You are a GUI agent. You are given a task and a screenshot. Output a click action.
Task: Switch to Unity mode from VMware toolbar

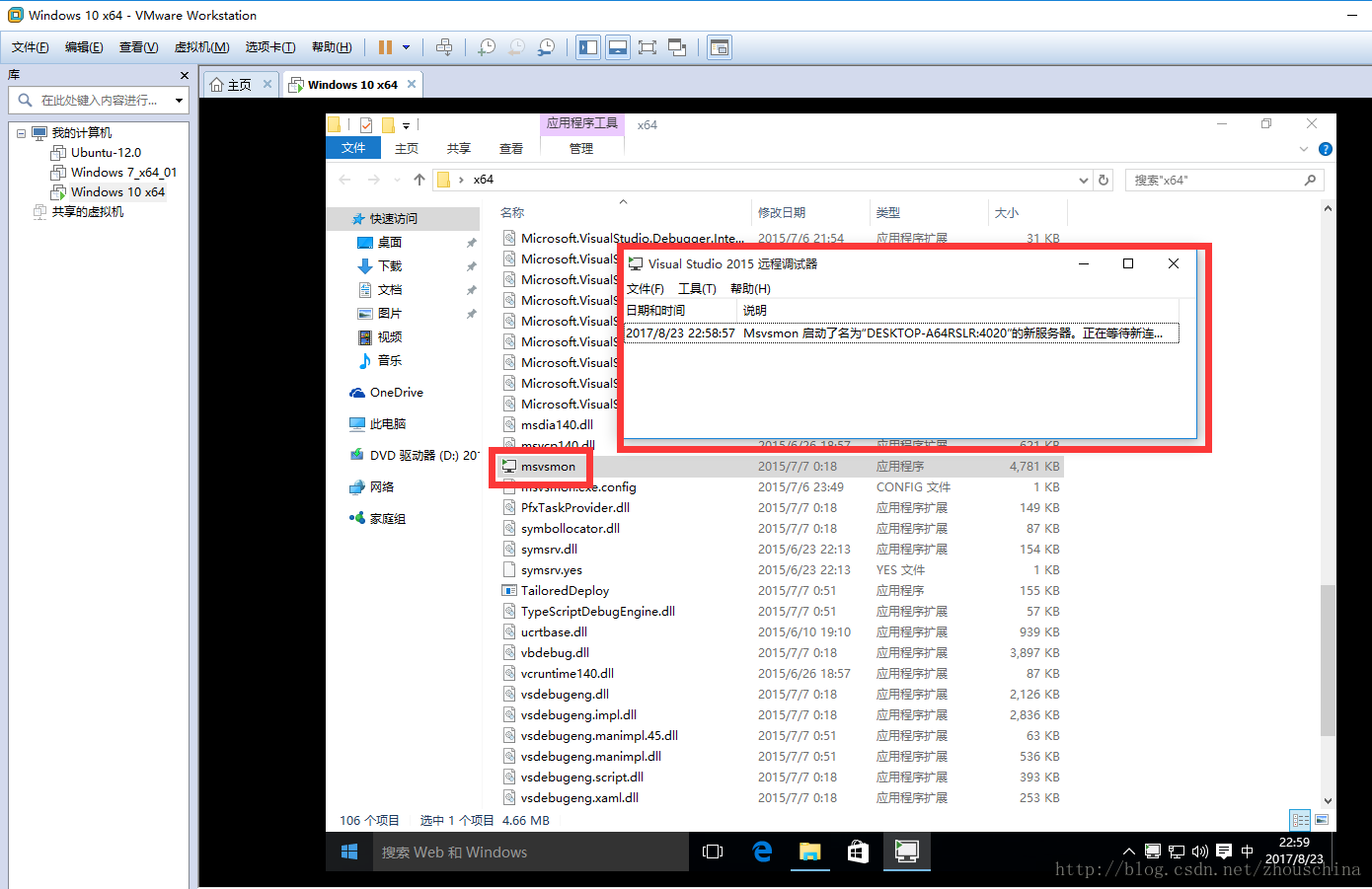pos(677,47)
